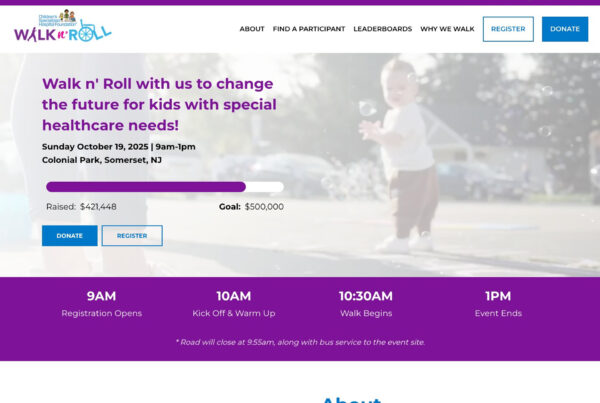
Task: Click the purple fundraising progress bar
Action: point(165,187)
